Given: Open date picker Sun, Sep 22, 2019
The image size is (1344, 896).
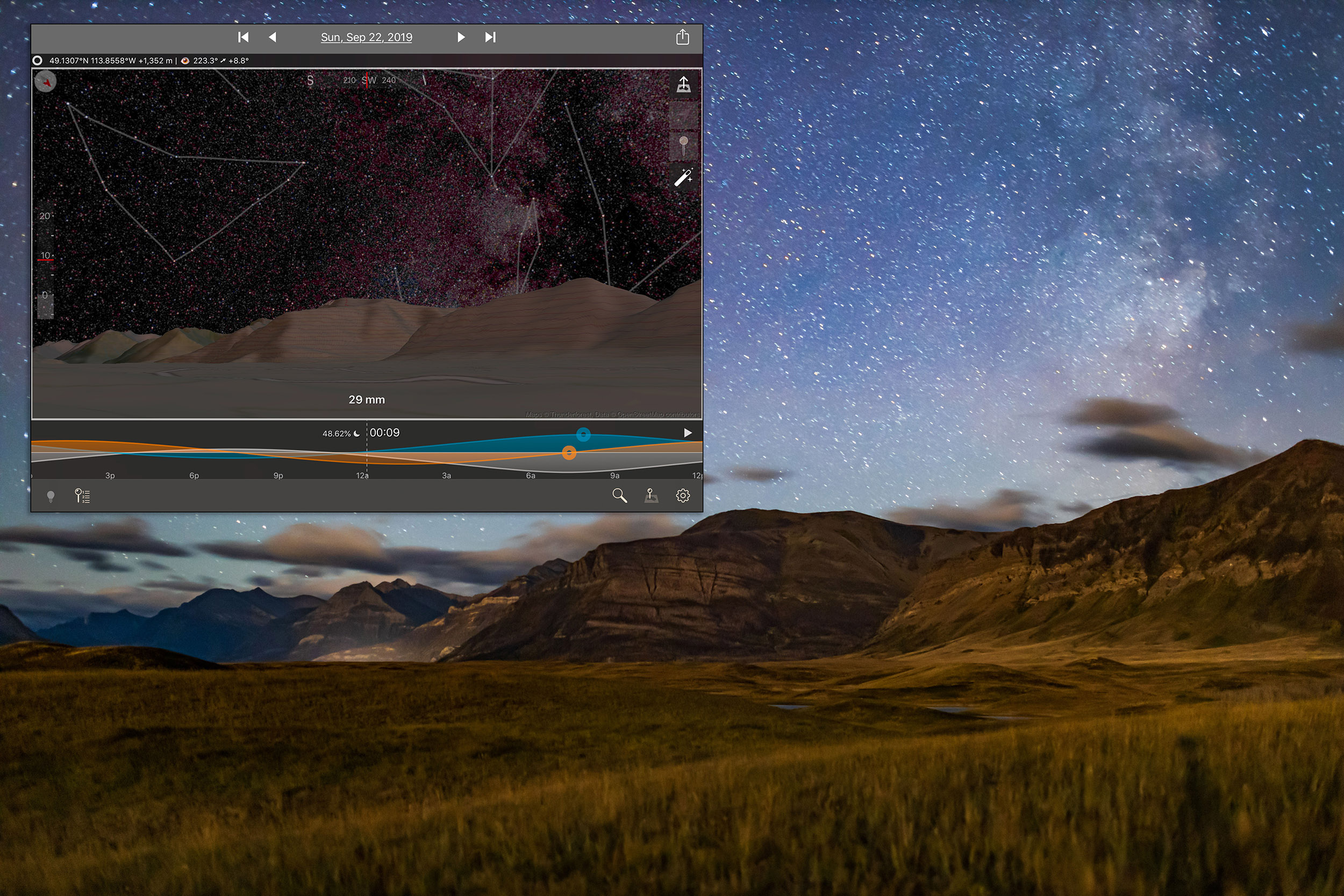Looking at the screenshot, I should 366,37.
